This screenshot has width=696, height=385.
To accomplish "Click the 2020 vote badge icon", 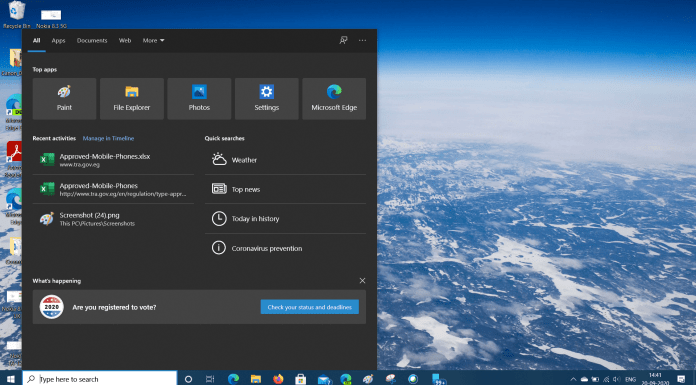I will click(51, 307).
